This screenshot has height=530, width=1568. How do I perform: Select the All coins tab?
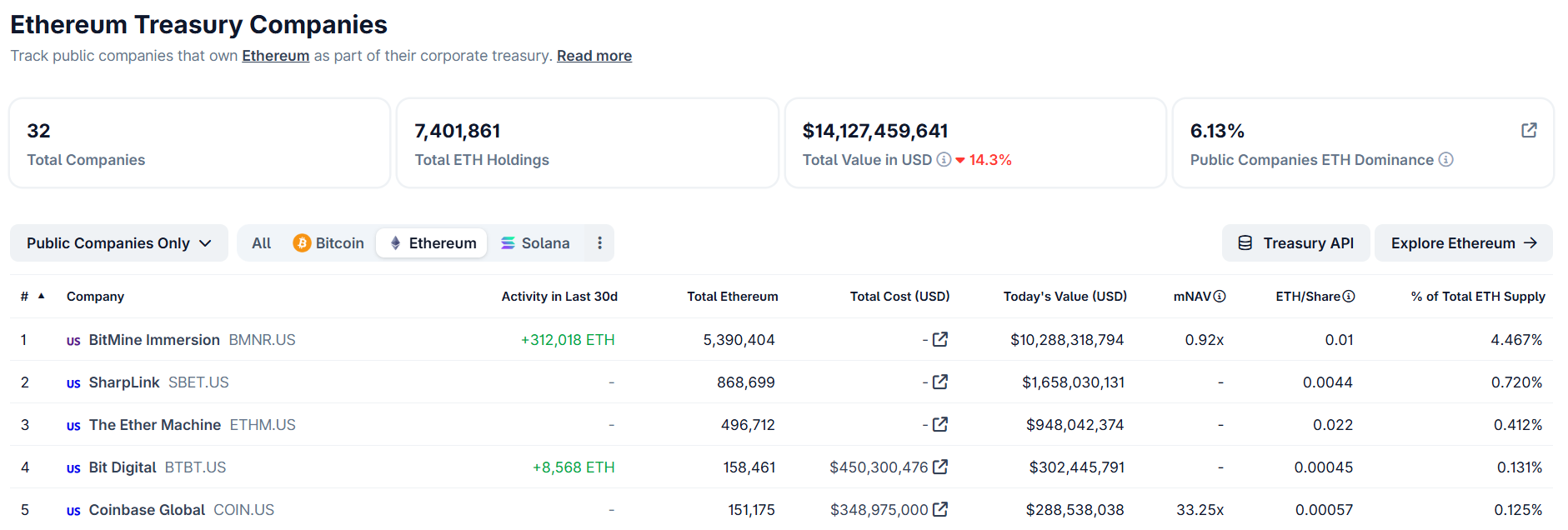pyautogui.click(x=261, y=242)
